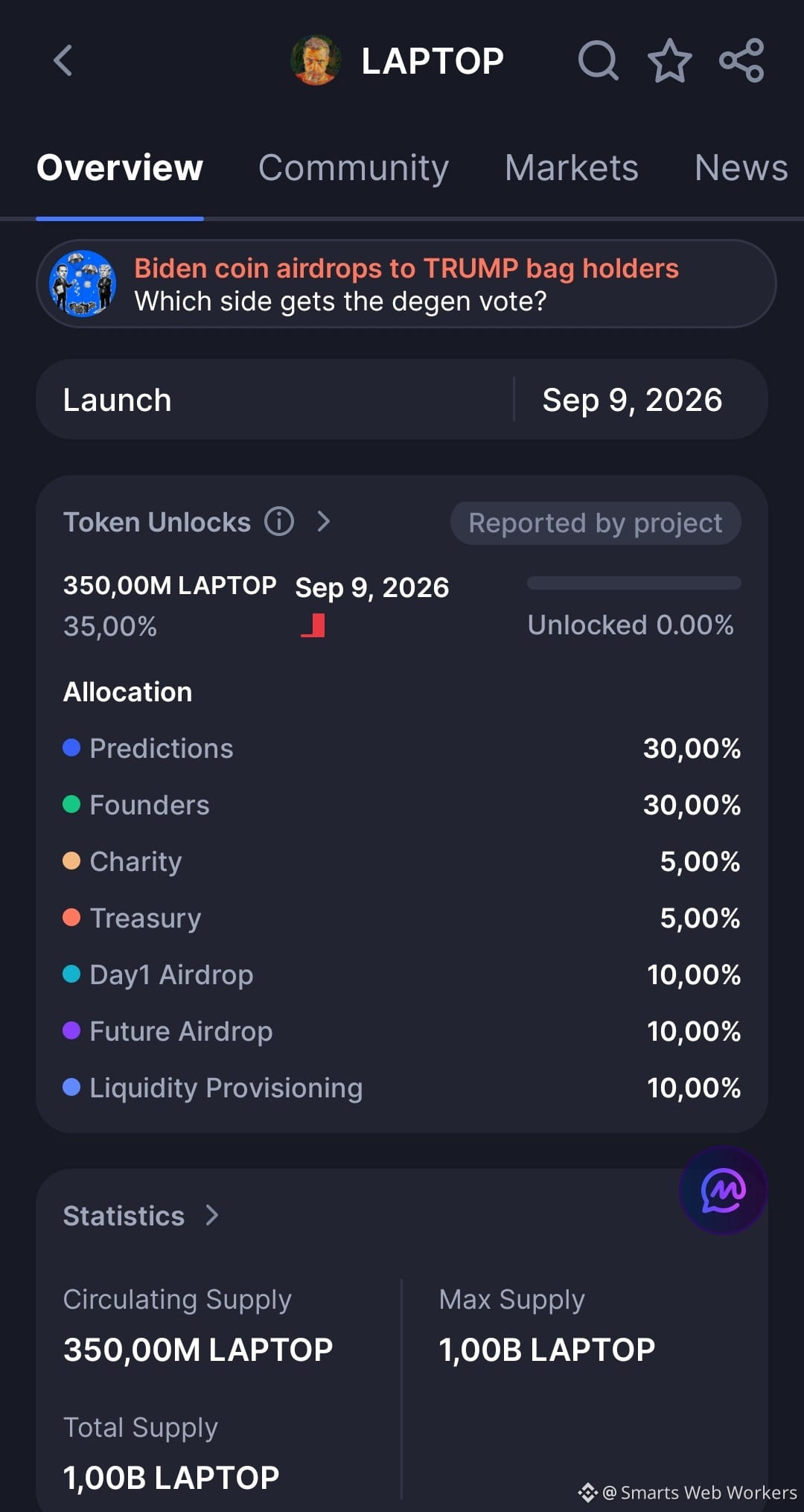
Task: Select the Overview tab
Action: click(x=120, y=168)
